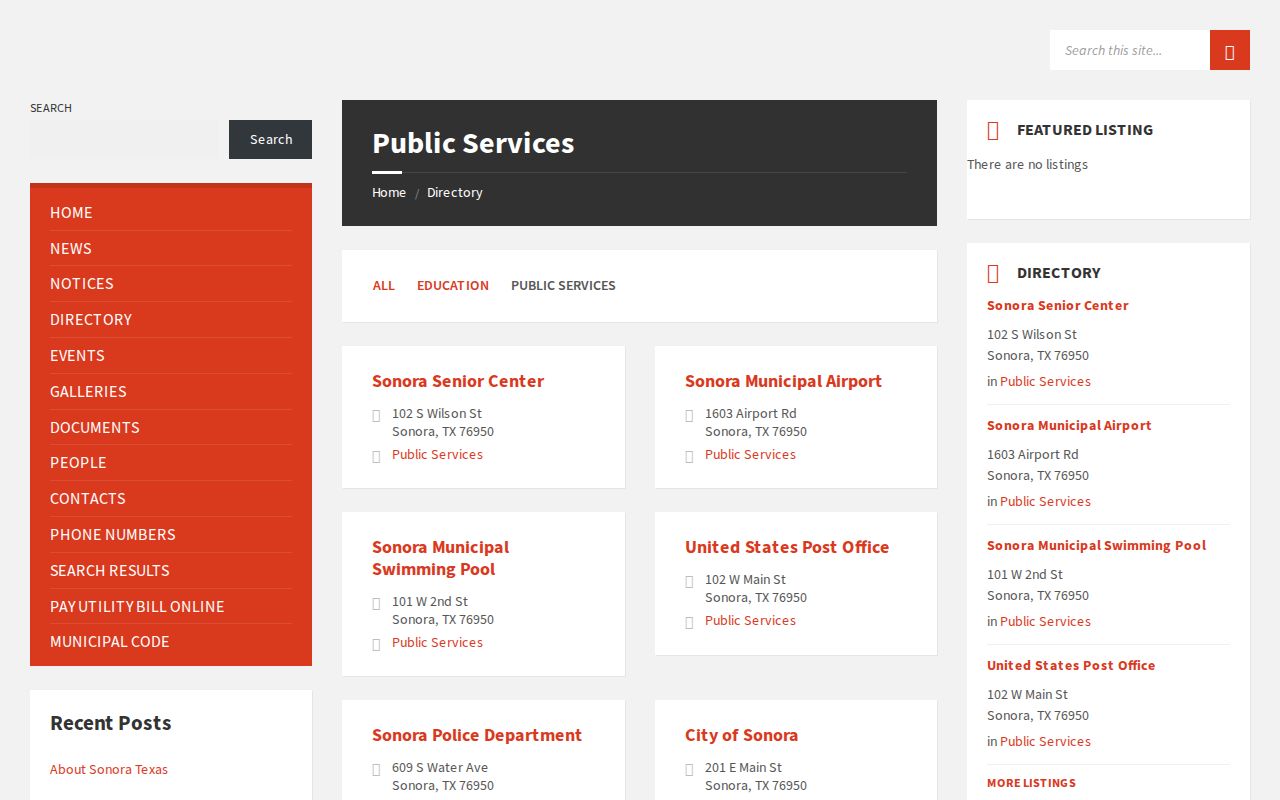1280x800 pixels.
Task: Click the map pin icon beside 201 E Main St
Action: click(x=689, y=769)
